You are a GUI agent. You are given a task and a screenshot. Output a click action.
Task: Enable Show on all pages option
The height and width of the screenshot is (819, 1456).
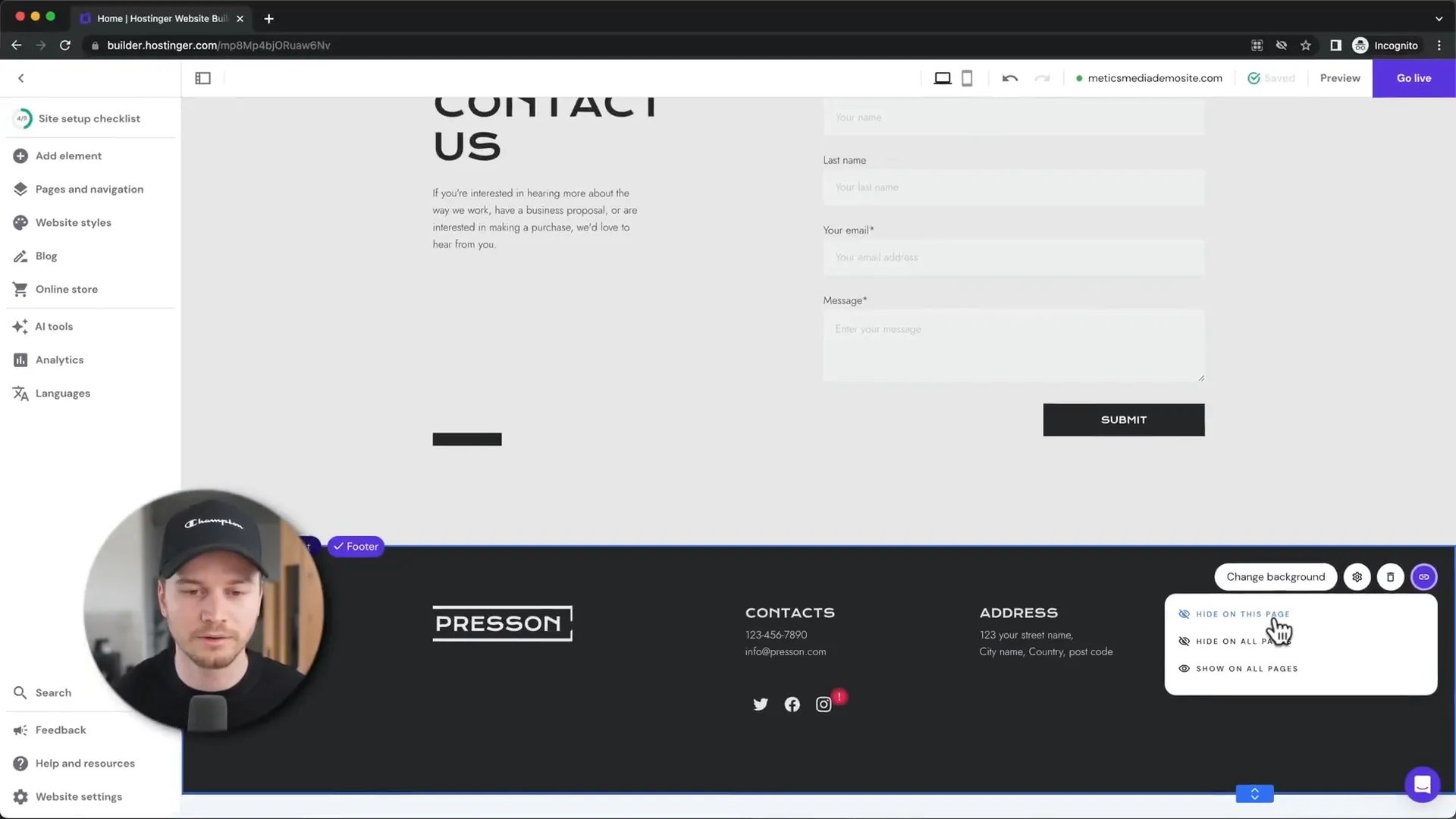pos(1247,668)
